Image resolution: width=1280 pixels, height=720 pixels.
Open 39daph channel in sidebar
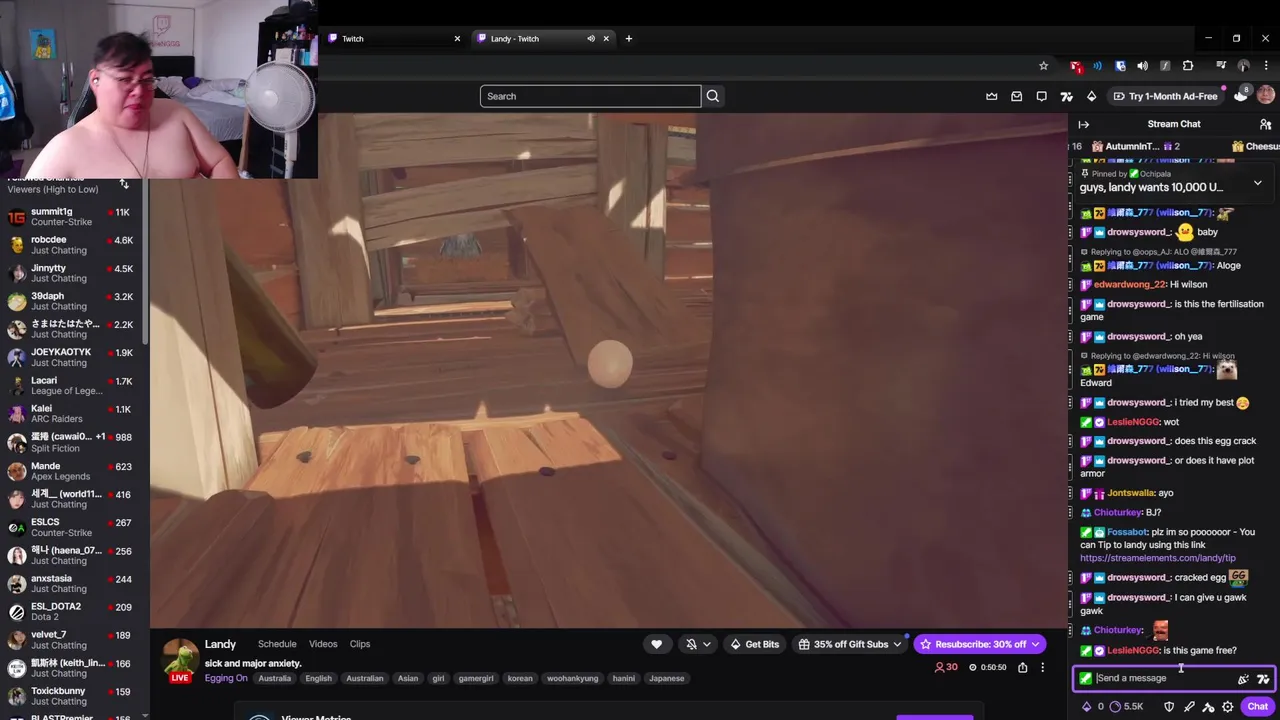click(x=75, y=301)
